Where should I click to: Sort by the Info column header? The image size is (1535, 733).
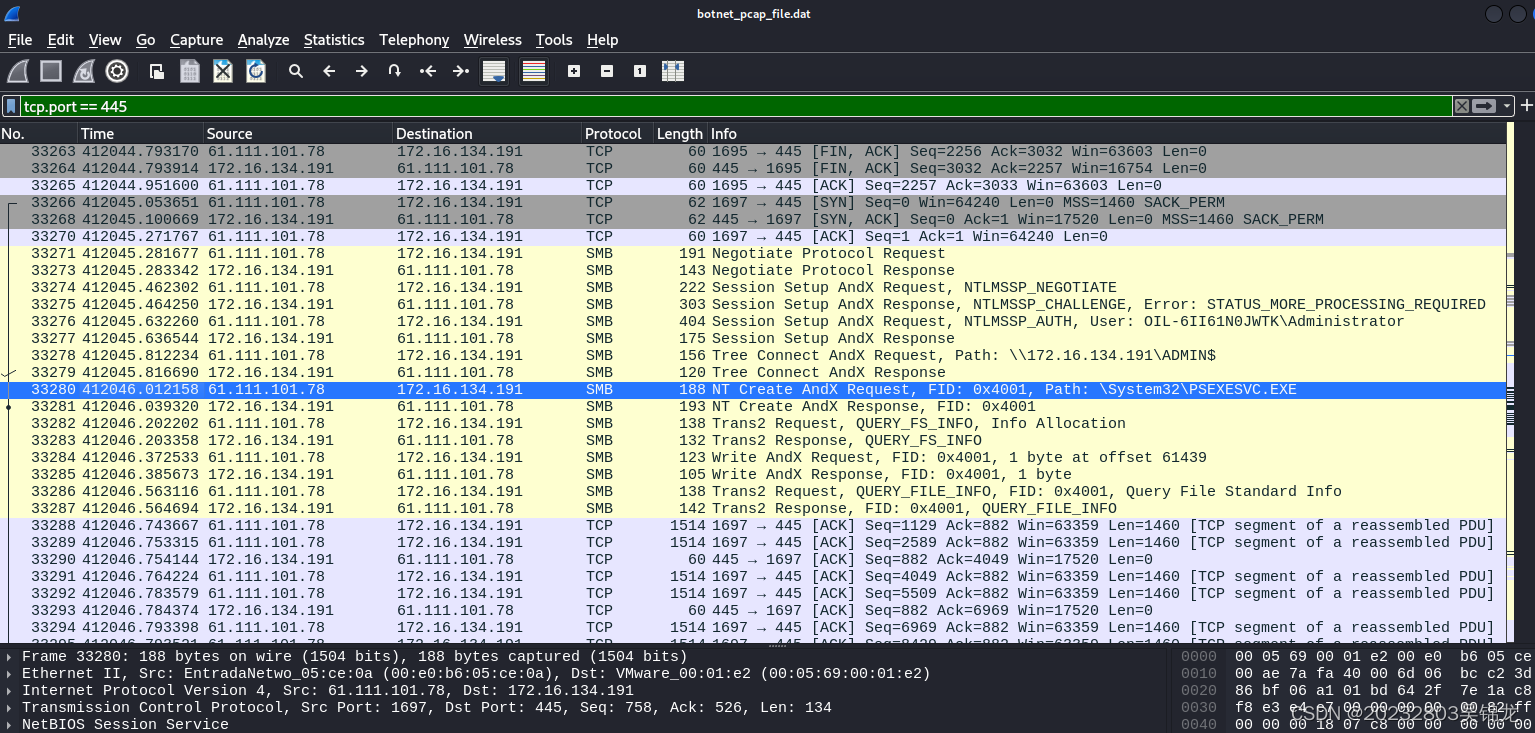[x=1105, y=133]
